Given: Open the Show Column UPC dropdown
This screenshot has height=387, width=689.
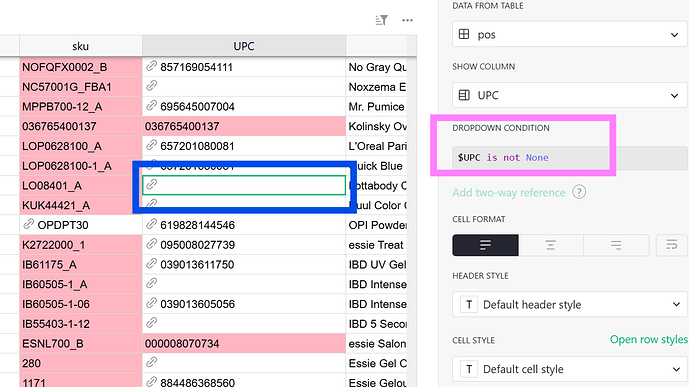Looking at the screenshot, I should 570,95.
